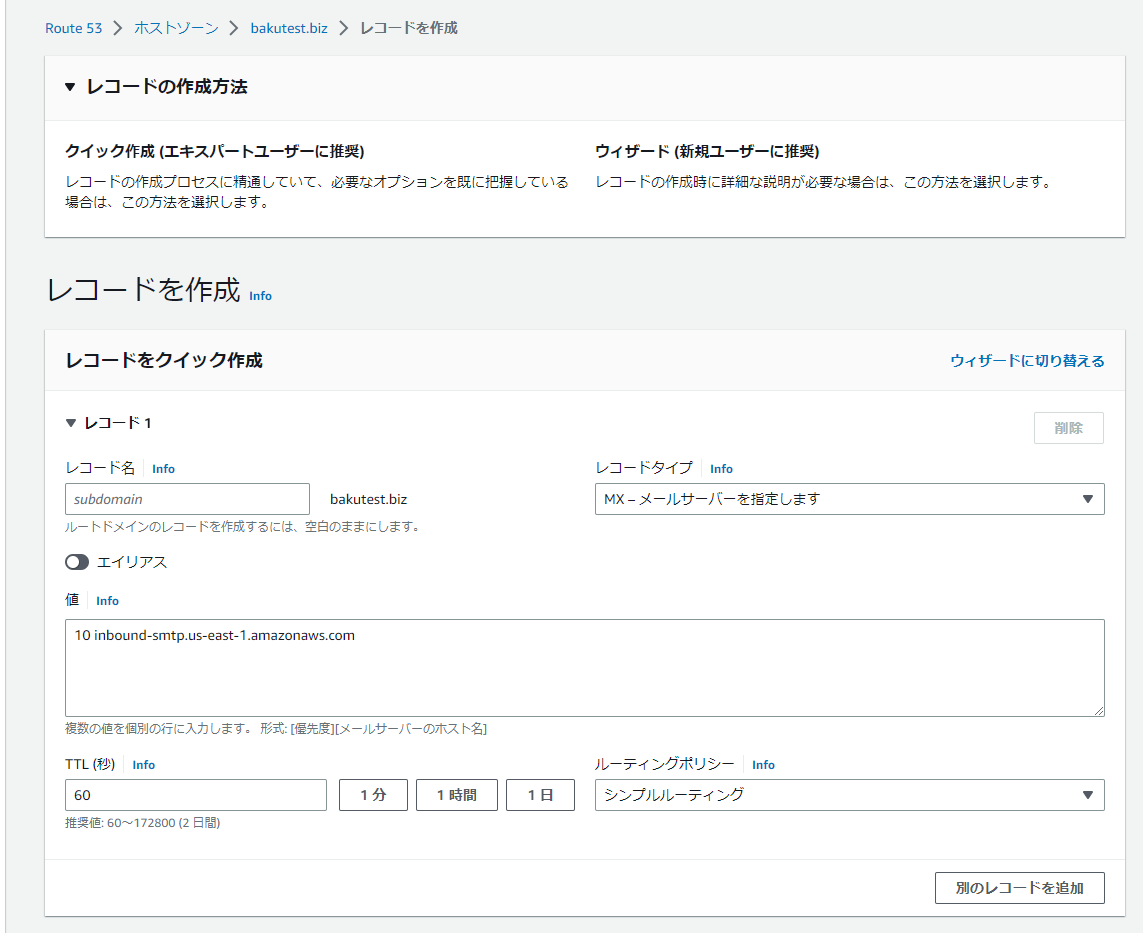Screen dimensions: 1143x933
Task: Go to ホストゾーン breadcrumb
Action: pos(176,28)
